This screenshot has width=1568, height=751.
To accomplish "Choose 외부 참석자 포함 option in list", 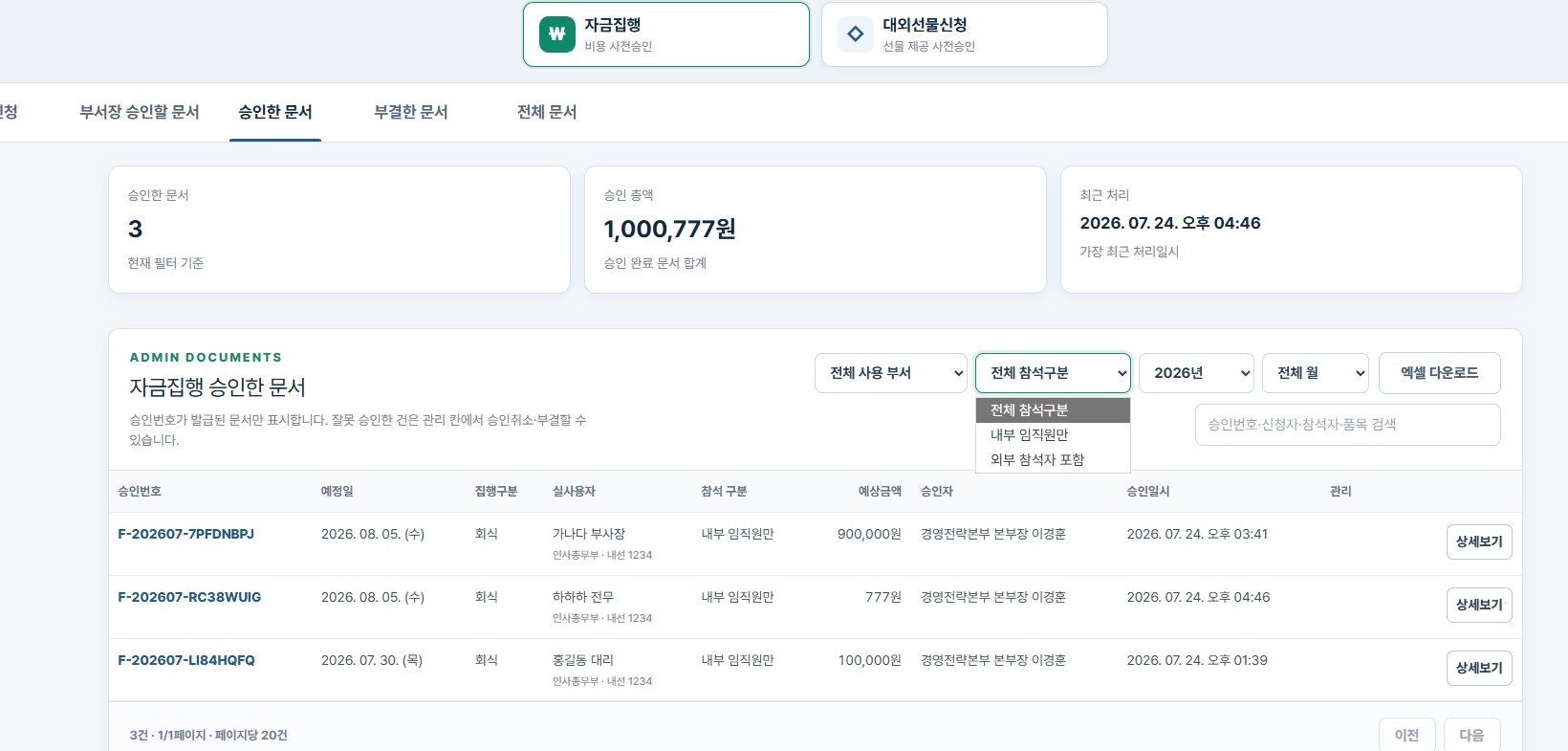I will (x=1053, y=460).
